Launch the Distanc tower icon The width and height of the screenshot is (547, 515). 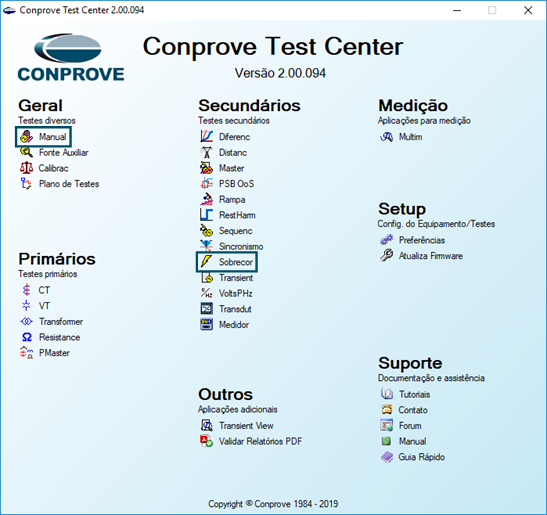pyautogui.click(x=207, y=152)
